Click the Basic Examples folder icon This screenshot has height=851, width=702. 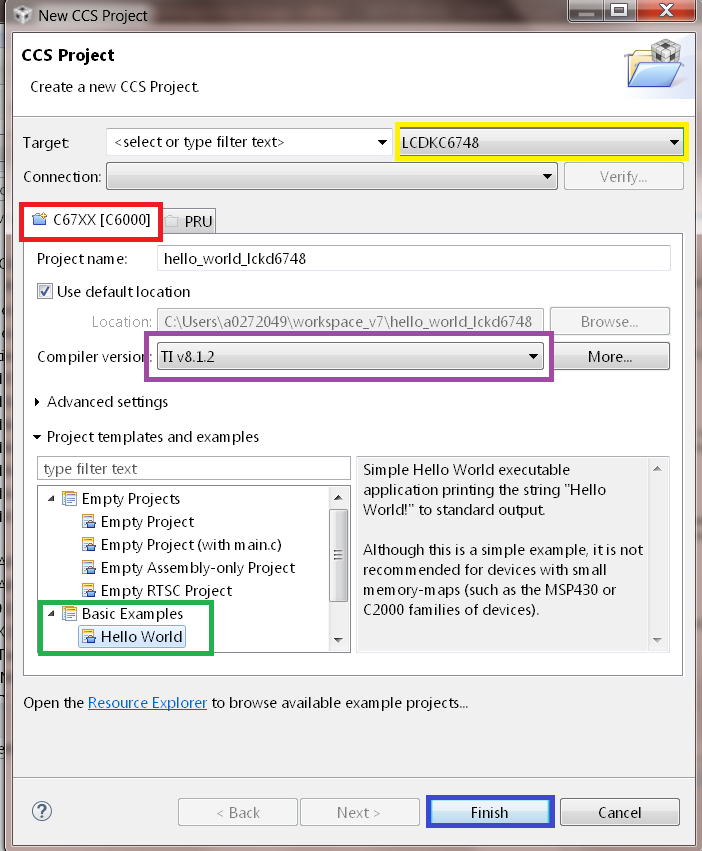(69, 613)
